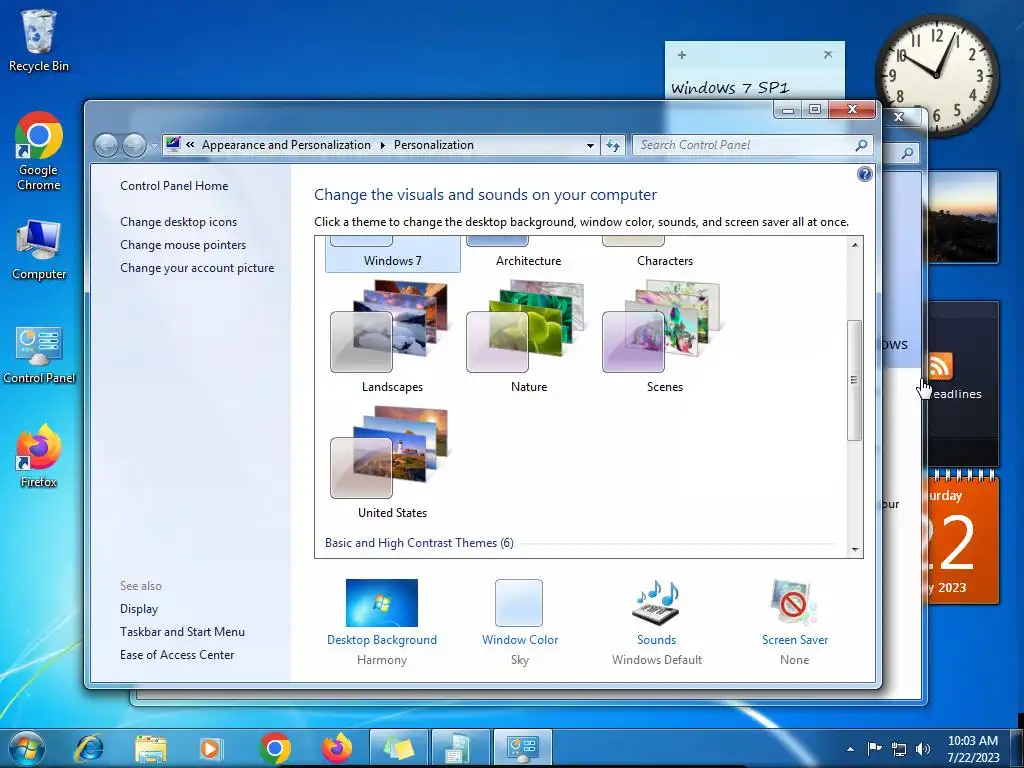The height and width of the screenshot is (768, 1024).
Task: Click the theme list scroll-up arrow
Action: tap(854, 245)
